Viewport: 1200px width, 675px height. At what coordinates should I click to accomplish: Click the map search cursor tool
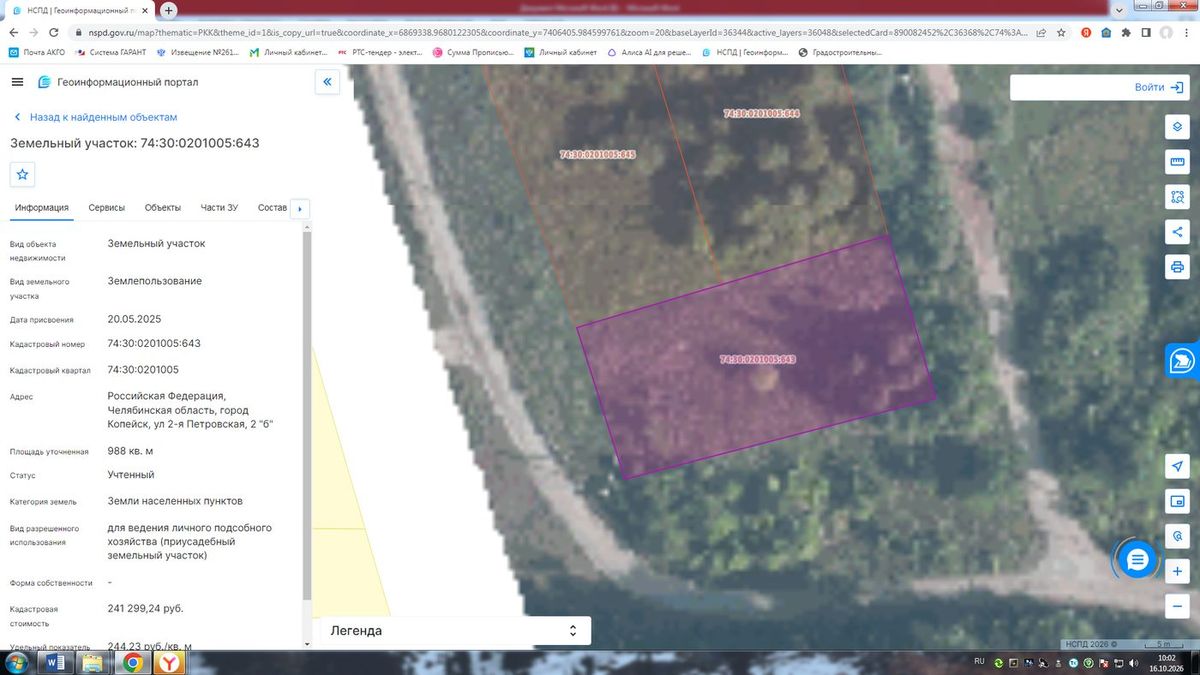pos(1177,536)
